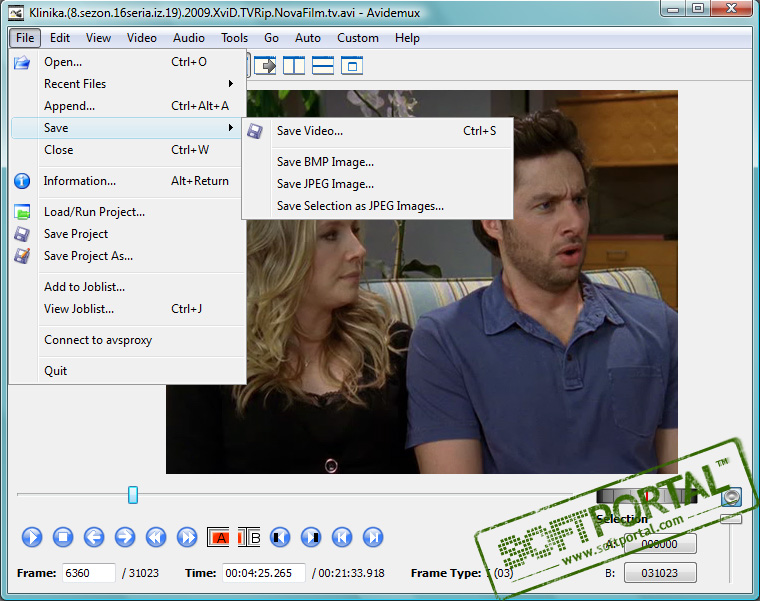Open the Auto menu

coord(308,38)
